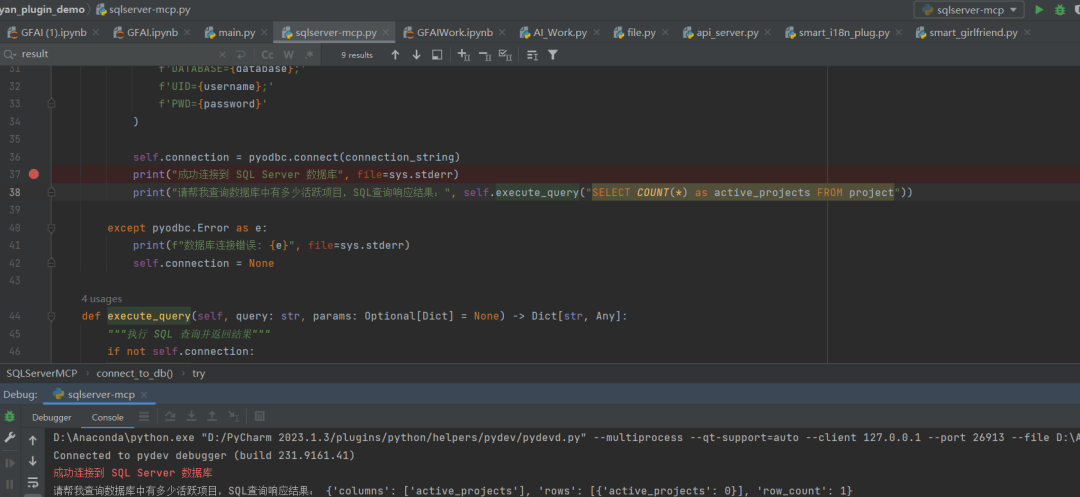Open the sqlserver-mcp run configuration dropdown
This screenshot has width=1080, height=497.
[969, 10]
